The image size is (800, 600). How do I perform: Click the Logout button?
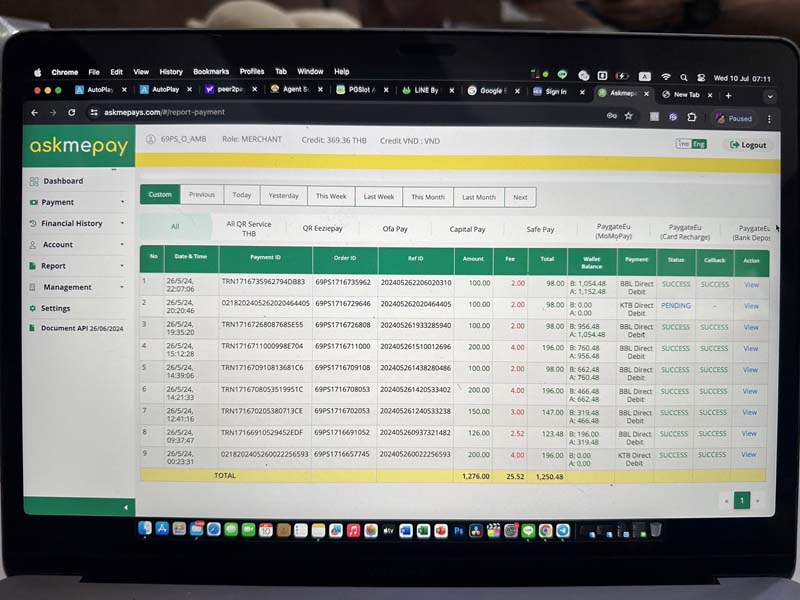click(x=748, y=145)
